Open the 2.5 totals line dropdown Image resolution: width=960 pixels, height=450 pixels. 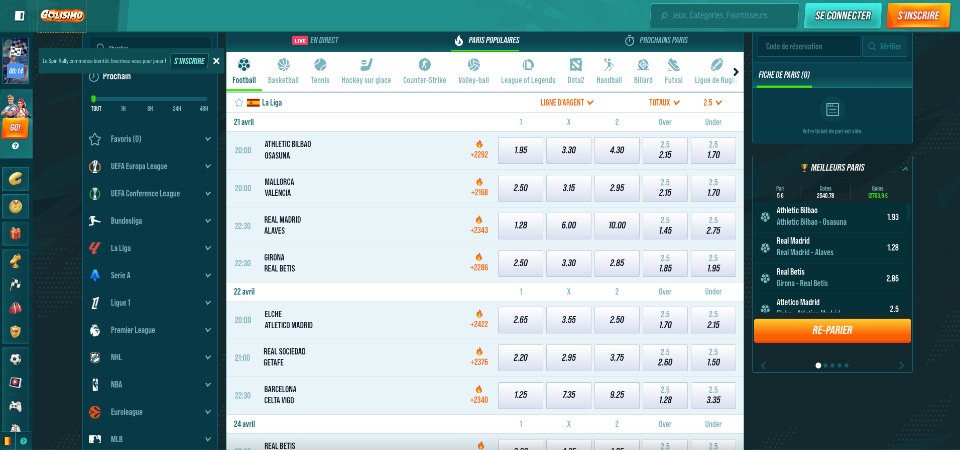713,103
